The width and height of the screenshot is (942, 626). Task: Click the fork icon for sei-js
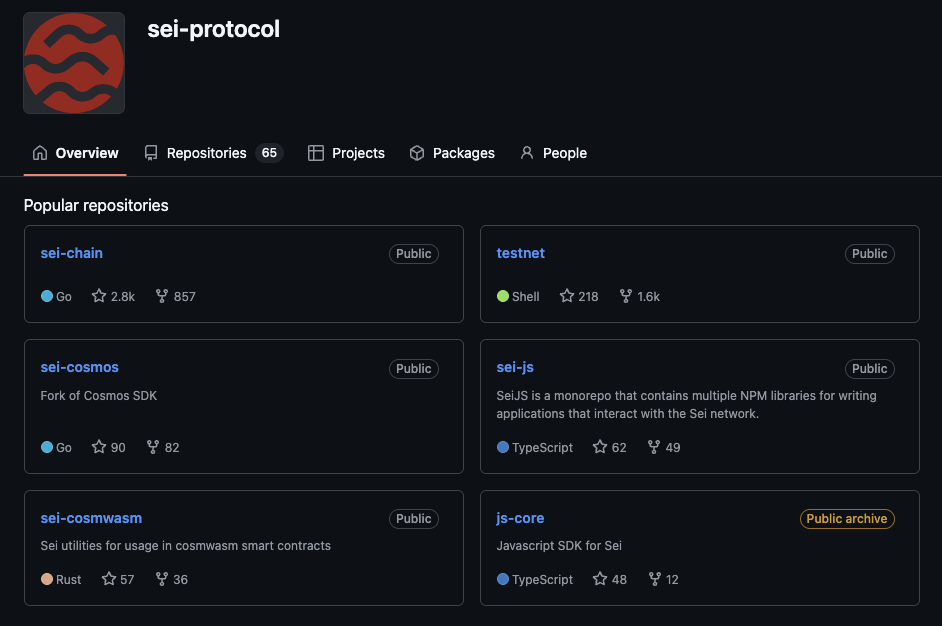pyautogui.click(x=654, y=447)
